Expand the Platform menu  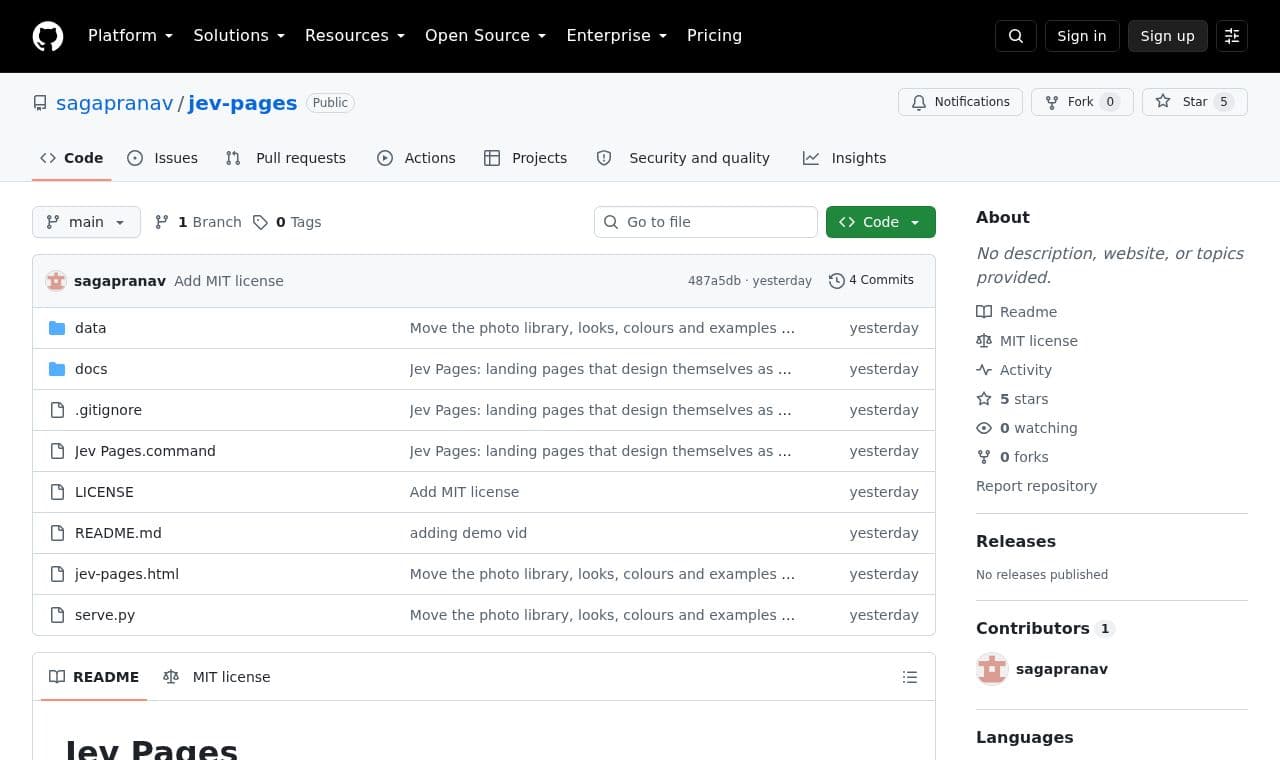pos(130,36)
